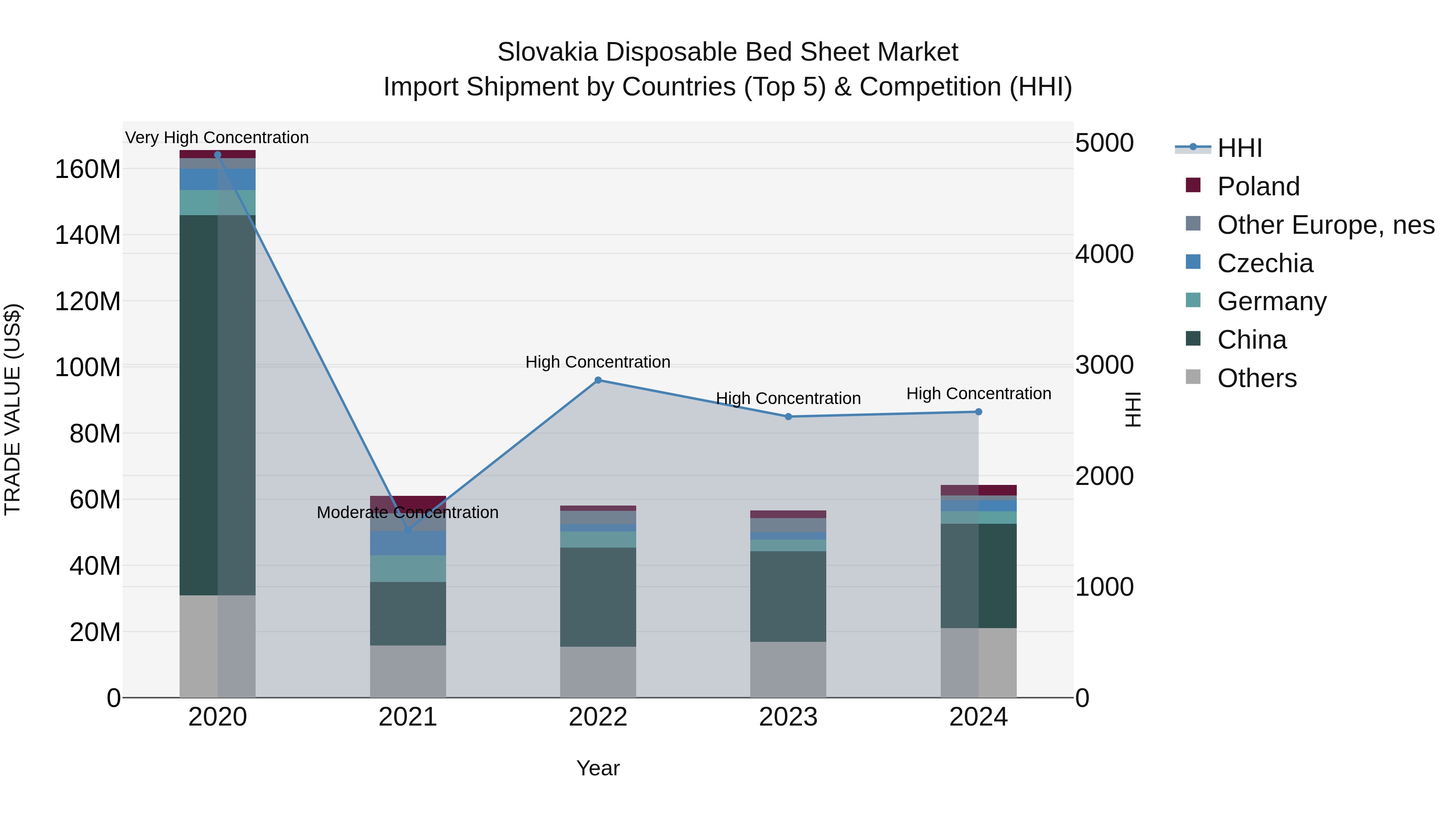Click the 'Slovakia Disposable Bed Sheet Market' title
Screen dimensions: 1456x819
pos(728,52)
